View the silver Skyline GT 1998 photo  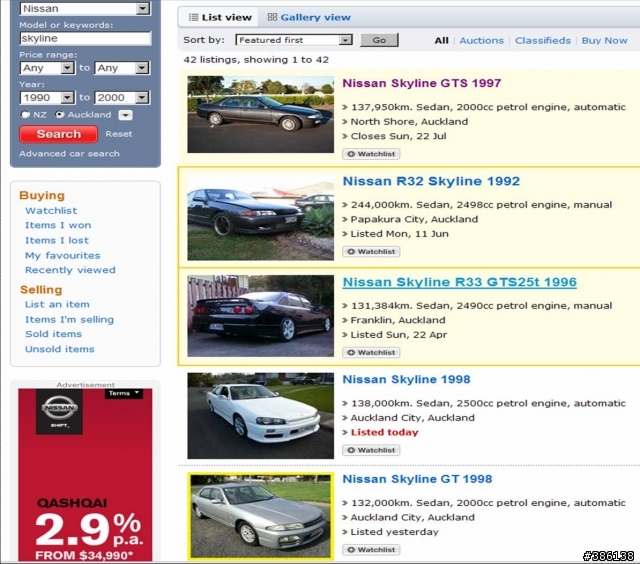point(260,516)
